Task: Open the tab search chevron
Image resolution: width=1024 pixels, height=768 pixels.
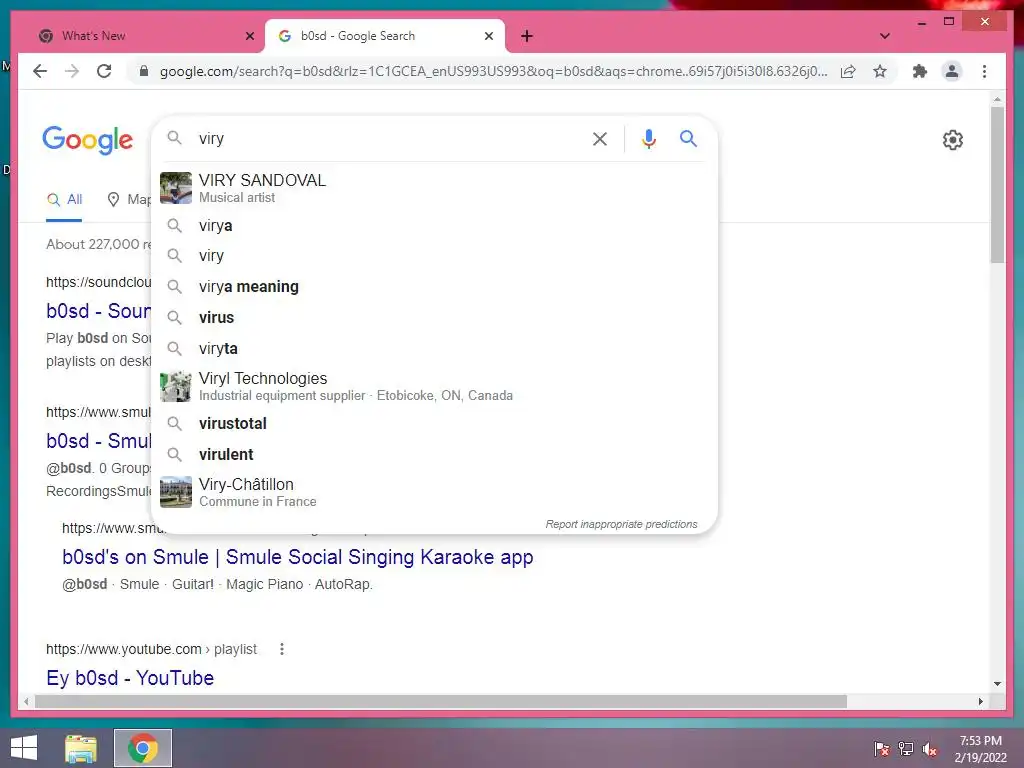Action: tap(885, 36)
